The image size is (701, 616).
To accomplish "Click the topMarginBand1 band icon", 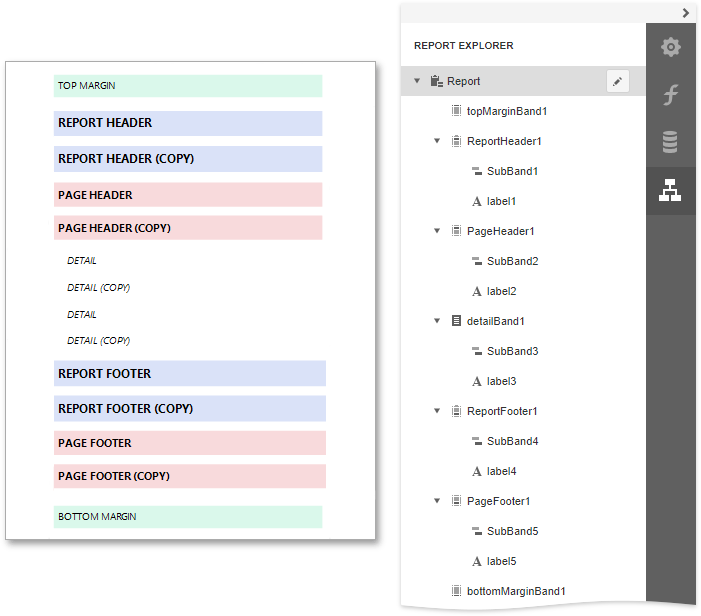I will click(456, 111).
